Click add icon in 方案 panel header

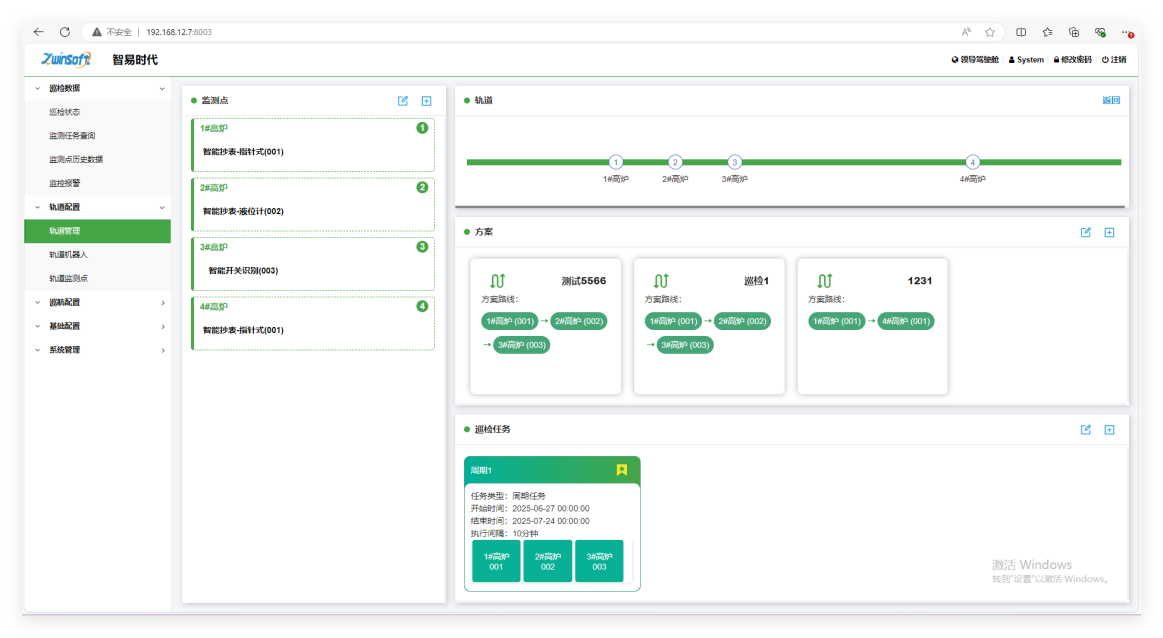click(x=1109, y=232)
